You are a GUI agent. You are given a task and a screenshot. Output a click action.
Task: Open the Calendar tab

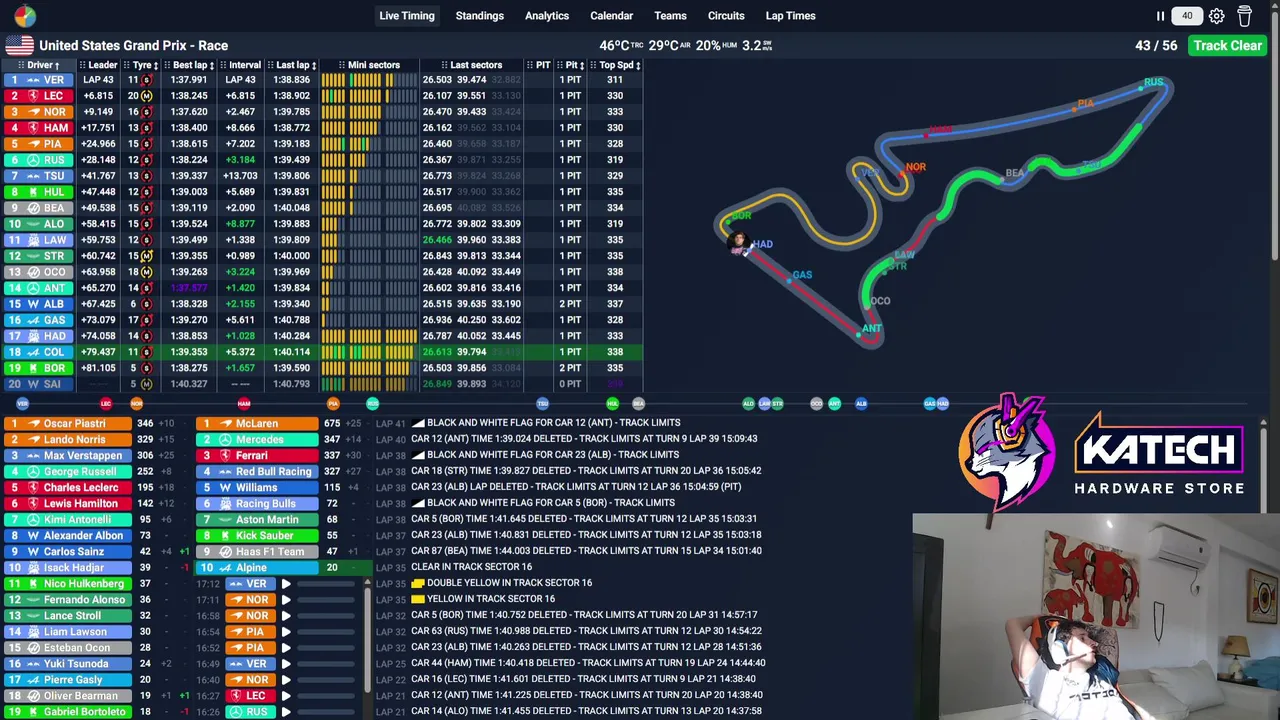coord(611,16)
